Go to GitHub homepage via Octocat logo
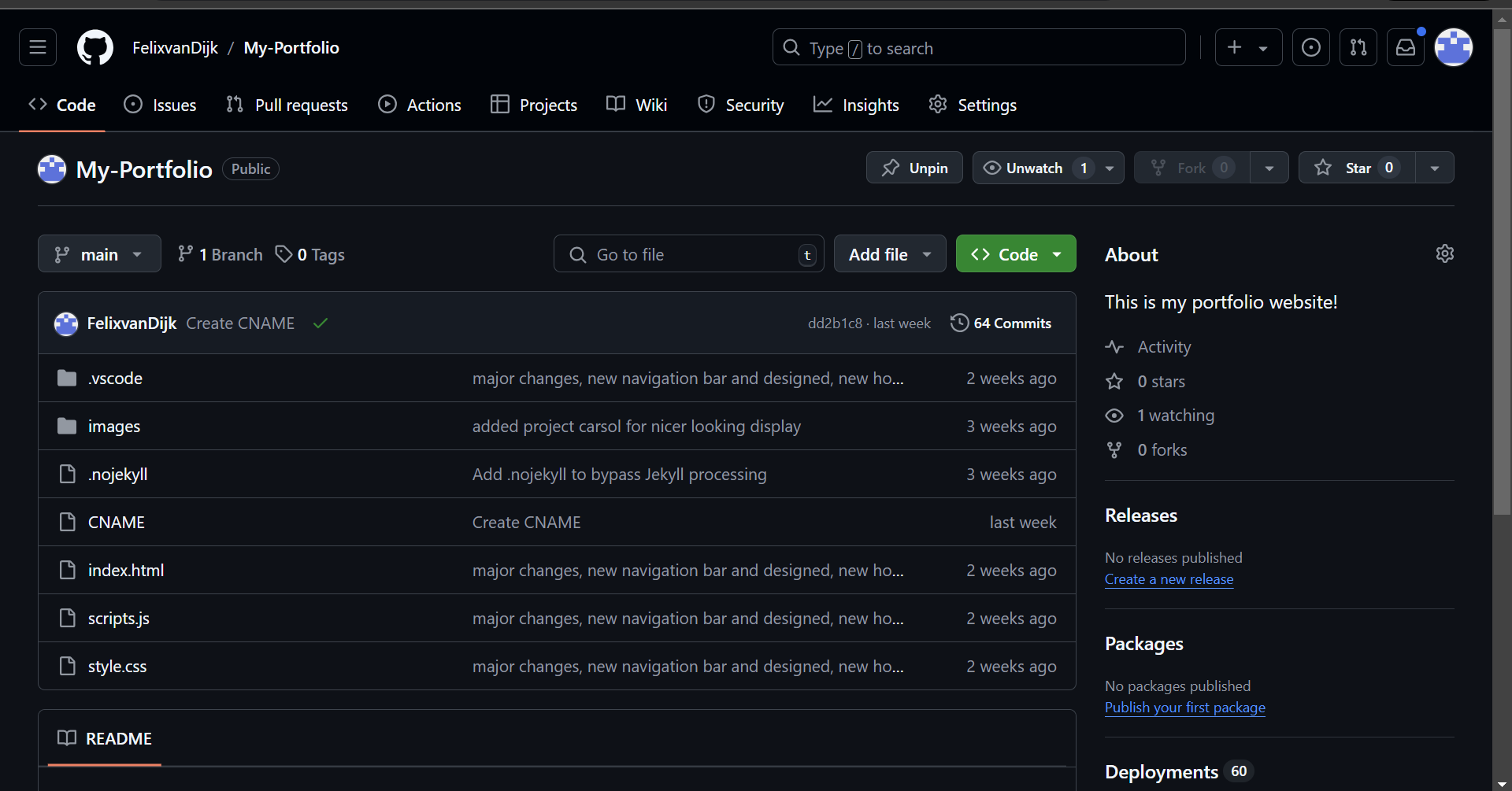 [x=95, y=47]
